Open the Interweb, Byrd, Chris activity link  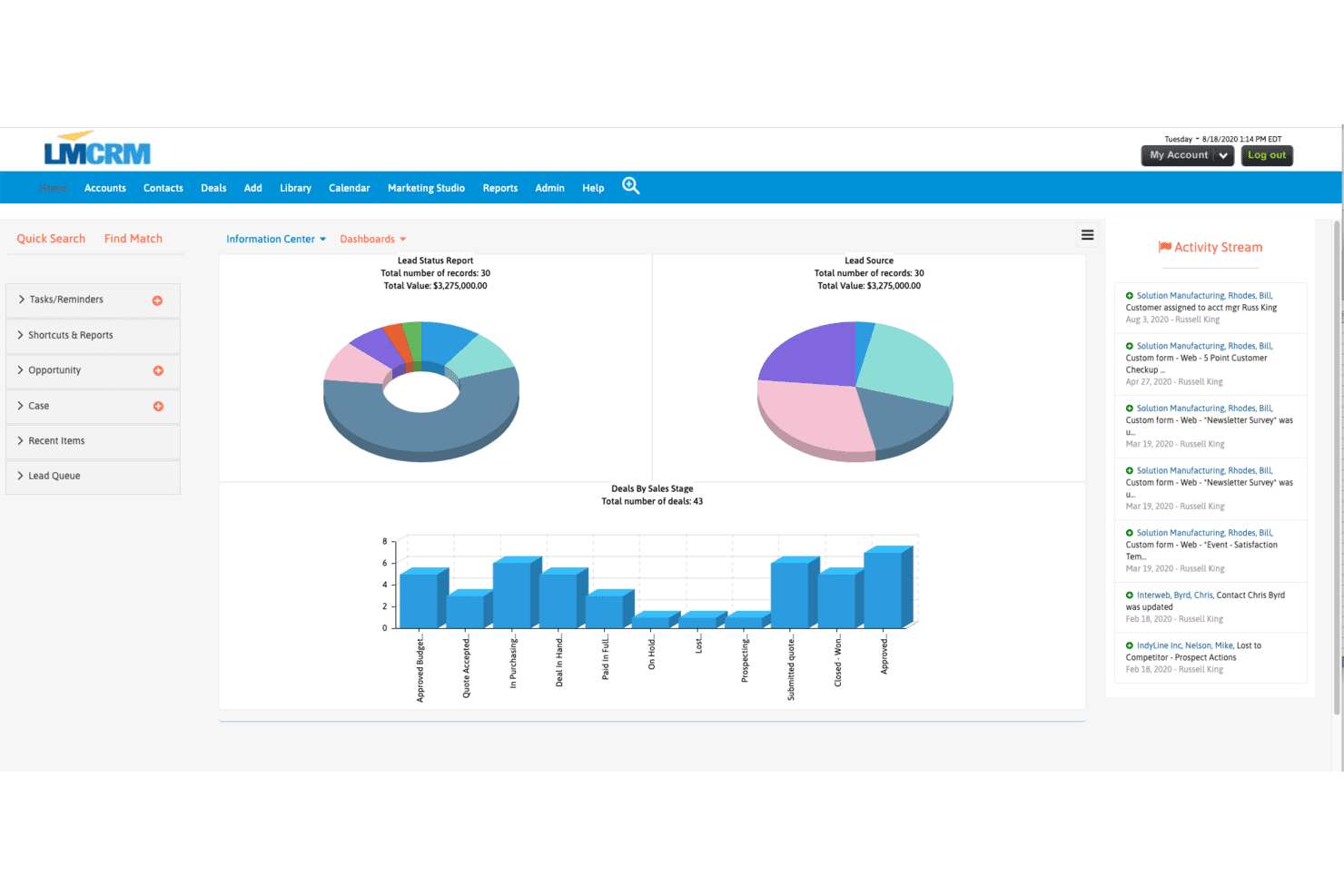[1175, 596]
